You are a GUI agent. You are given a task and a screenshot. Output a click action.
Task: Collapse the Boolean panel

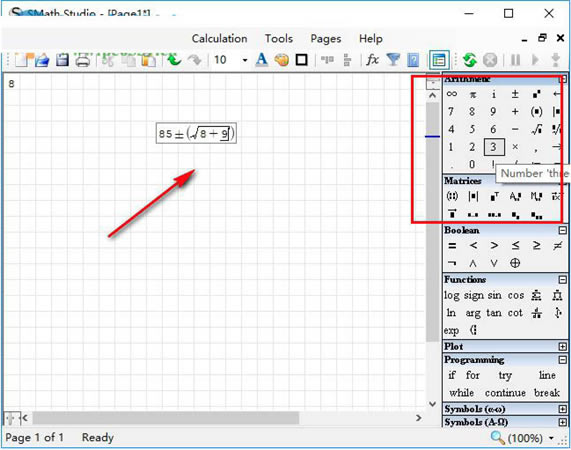click(563, 230)
